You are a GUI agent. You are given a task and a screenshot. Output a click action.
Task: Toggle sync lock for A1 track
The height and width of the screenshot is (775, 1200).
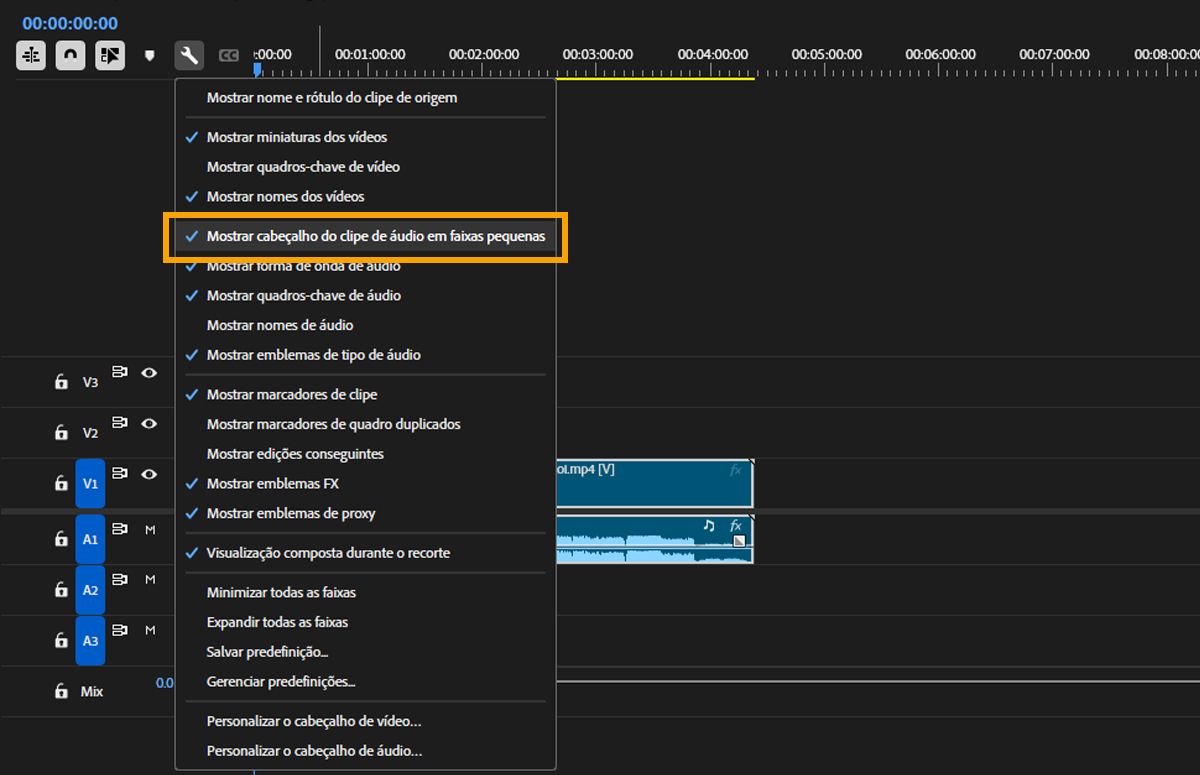tap(120, 528)
